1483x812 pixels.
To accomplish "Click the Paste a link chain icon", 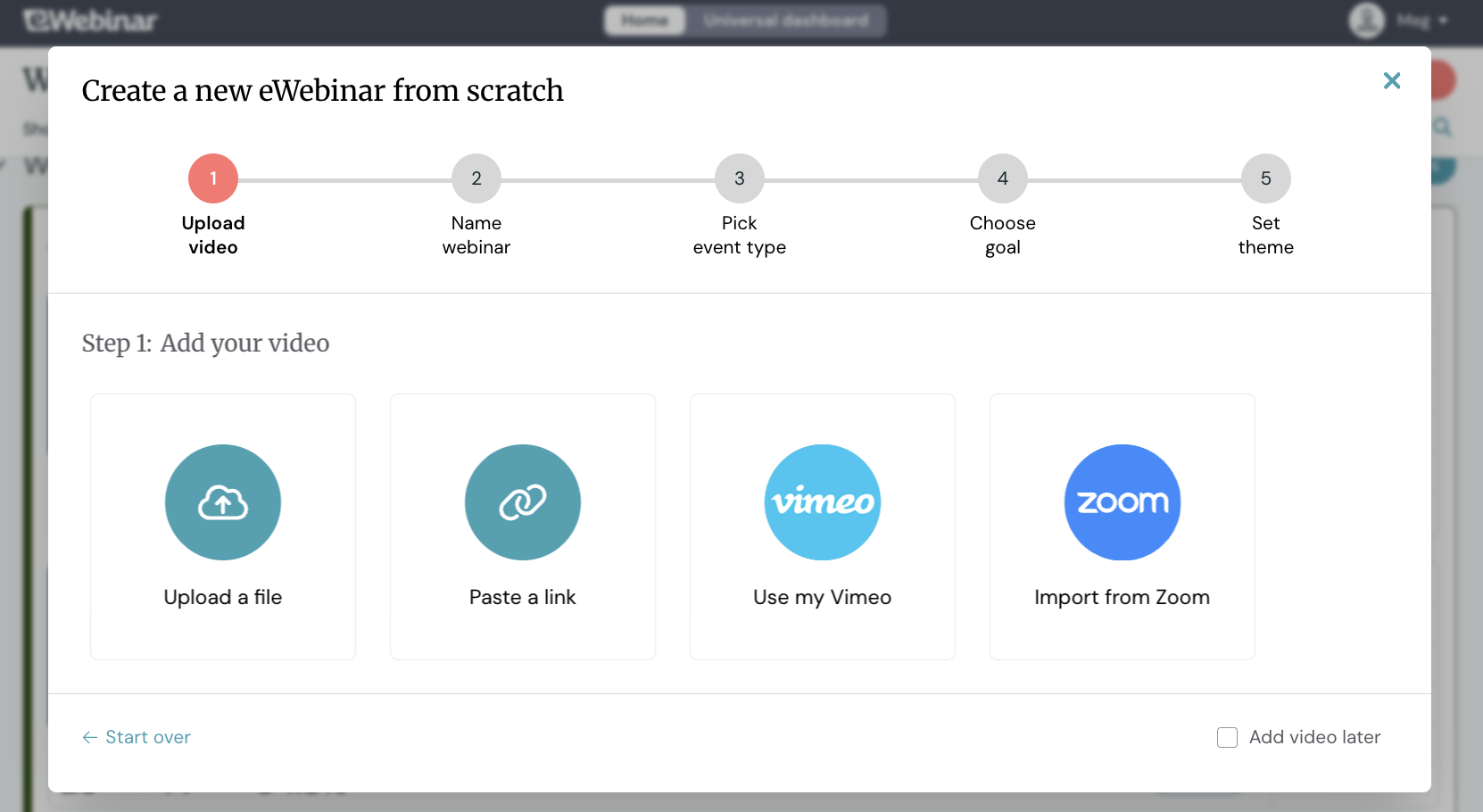I will coord(522,501).
